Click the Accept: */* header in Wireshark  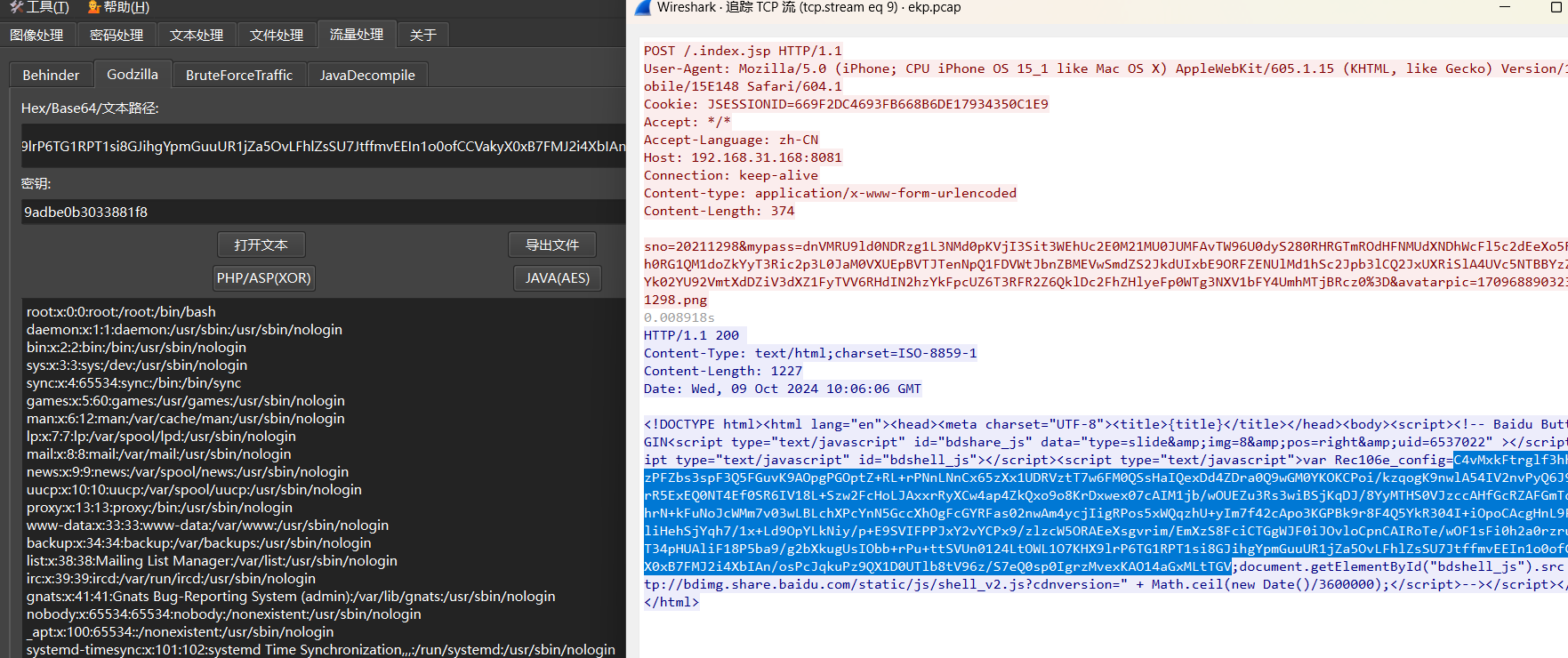click(688, 122)
